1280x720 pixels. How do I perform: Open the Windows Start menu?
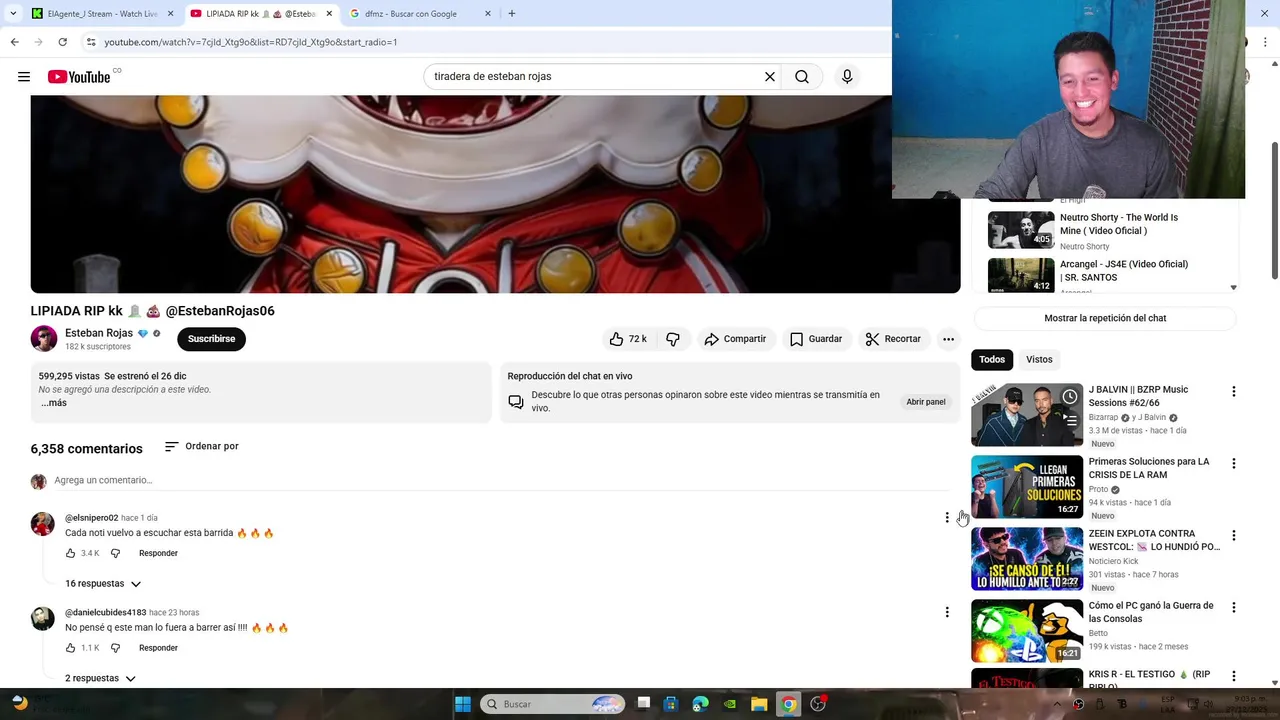tap(462, 704)
